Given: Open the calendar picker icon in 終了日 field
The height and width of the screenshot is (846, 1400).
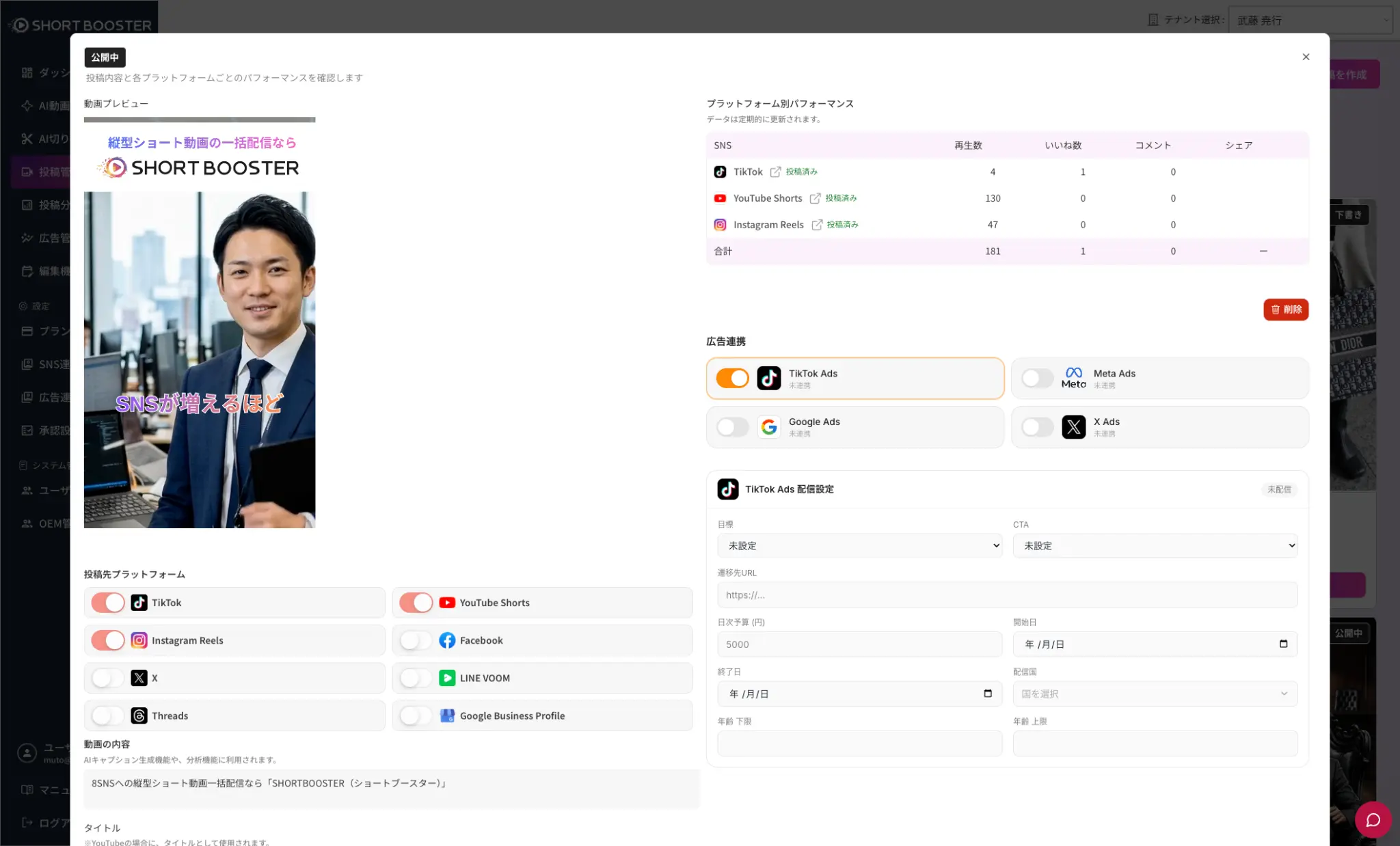Looking at the screenshot, I should [x=988, y=694].
